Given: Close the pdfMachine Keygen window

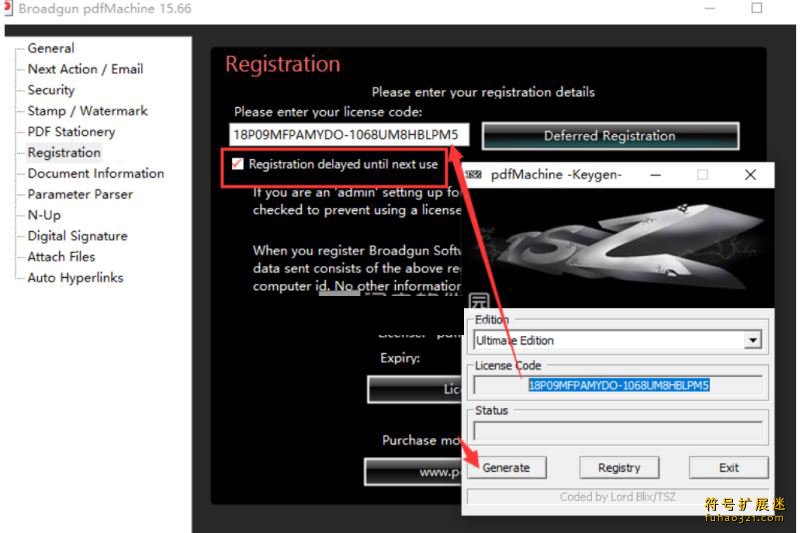Looking at the screenshot, I should 750,174.
